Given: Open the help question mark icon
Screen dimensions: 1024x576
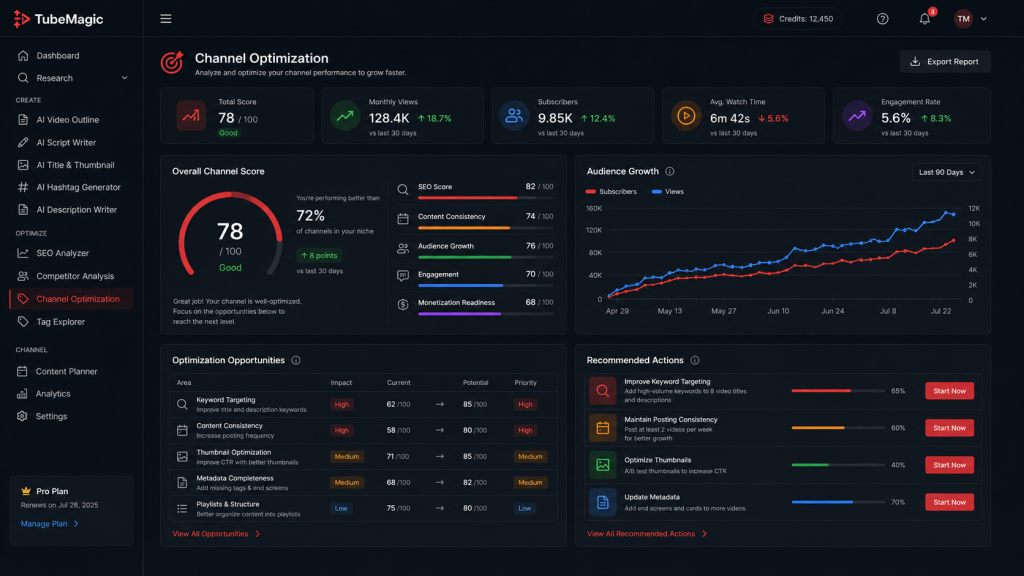Looking at the screenshot, I should pos(882,19).
